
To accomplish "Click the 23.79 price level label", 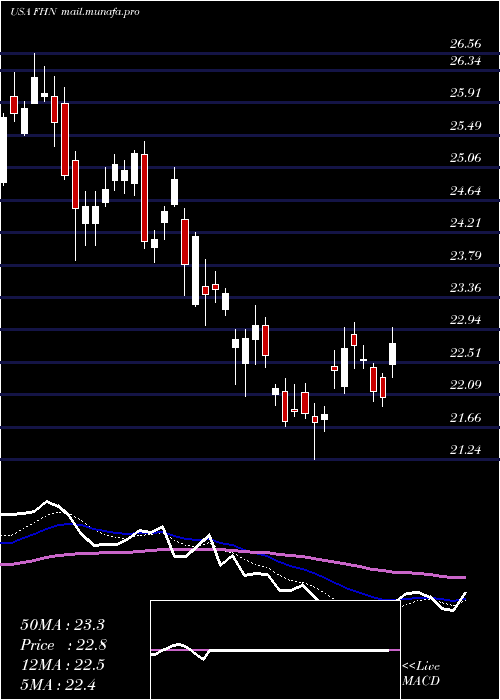I will click(466, 256).
